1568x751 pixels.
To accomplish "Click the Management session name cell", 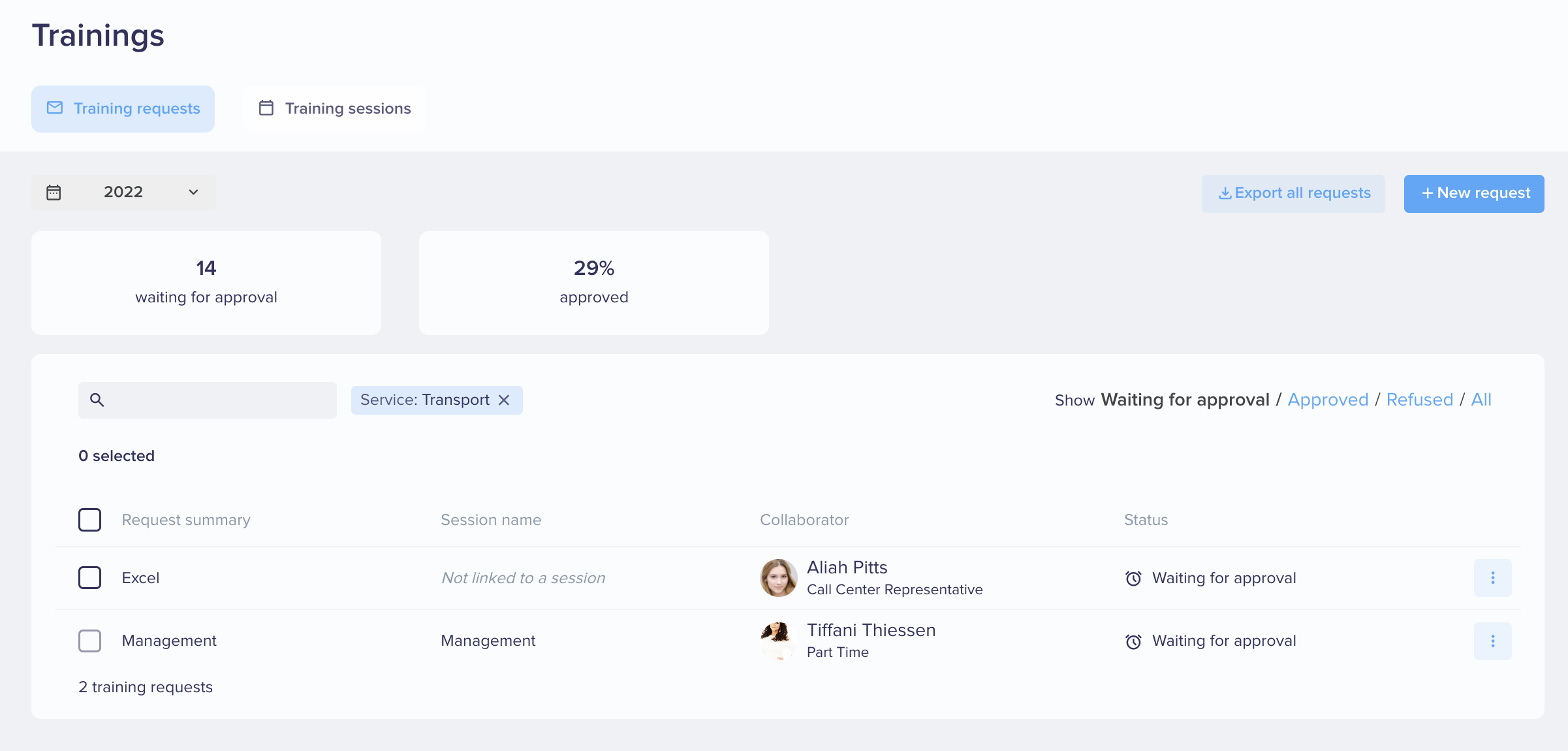I will point(488,641).
